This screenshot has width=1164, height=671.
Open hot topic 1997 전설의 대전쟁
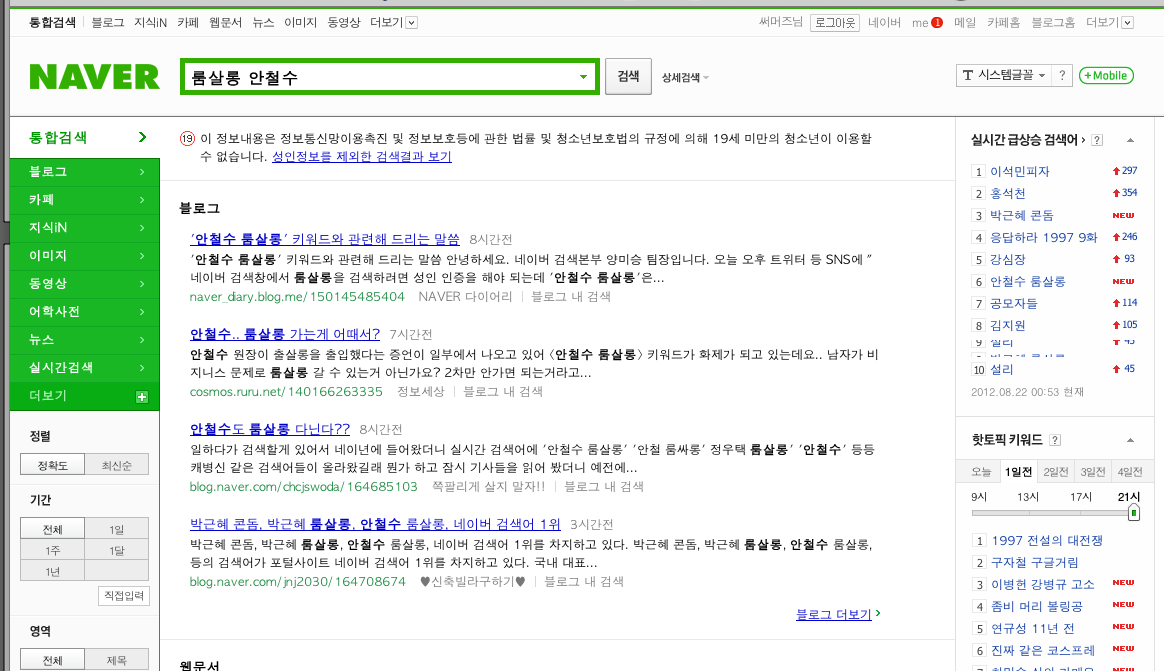pyautogui.click(x=1047, y=540)
